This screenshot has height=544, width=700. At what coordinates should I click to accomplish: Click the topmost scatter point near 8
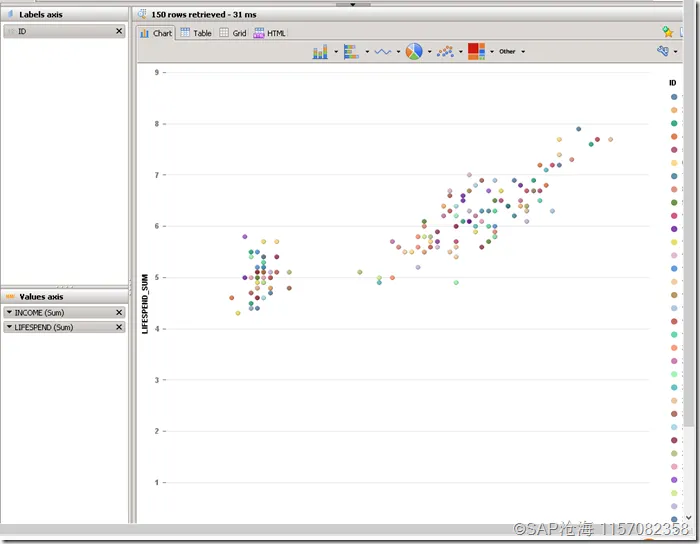click(x=579, y=129)
